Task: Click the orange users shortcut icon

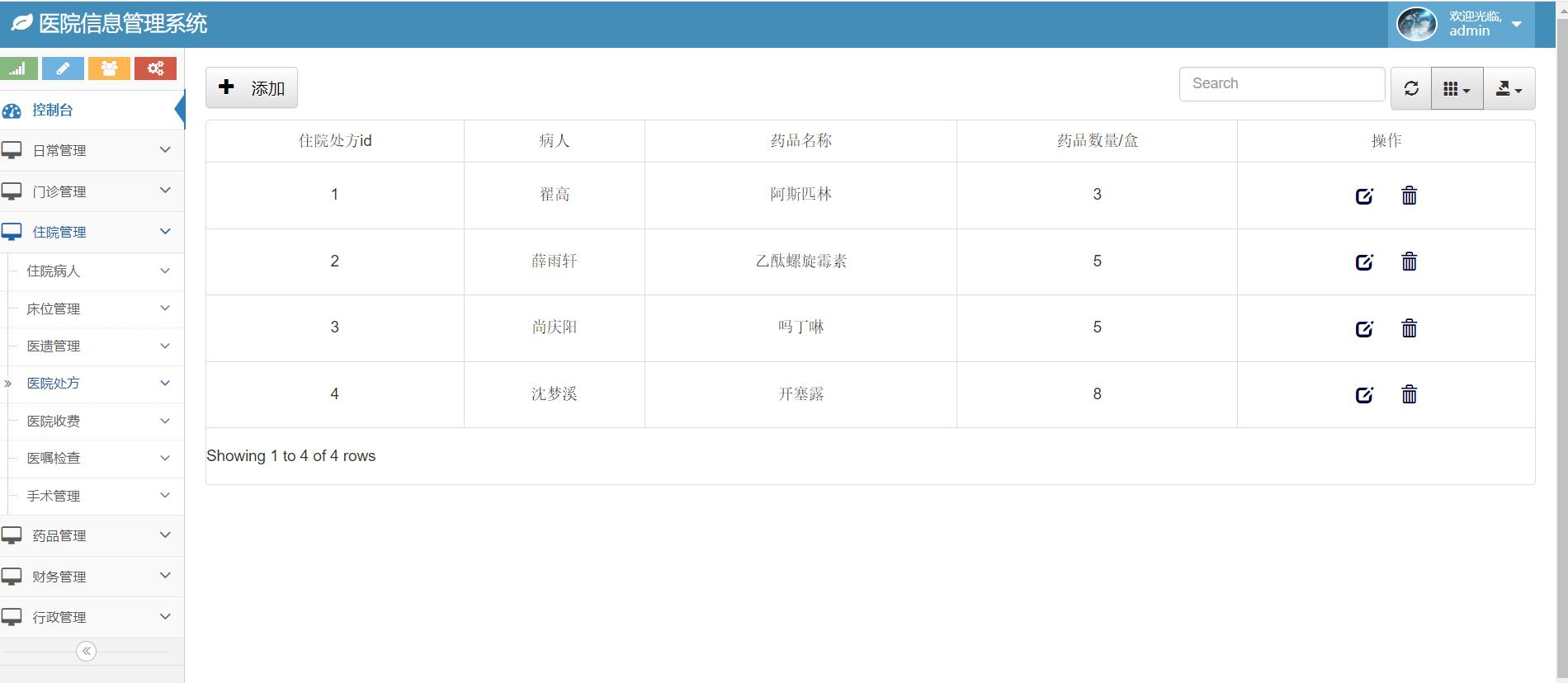Action: pos(109,68)
